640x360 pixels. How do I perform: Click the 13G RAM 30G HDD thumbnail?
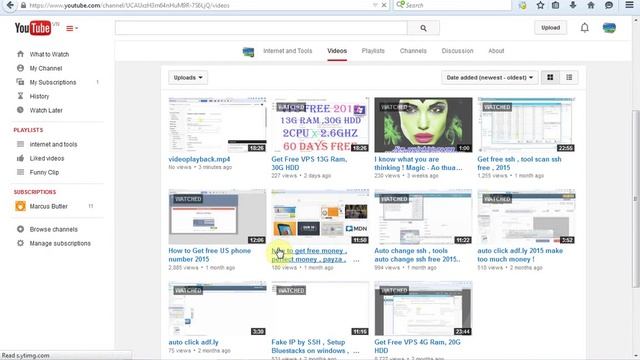click(x=320, y=125)
